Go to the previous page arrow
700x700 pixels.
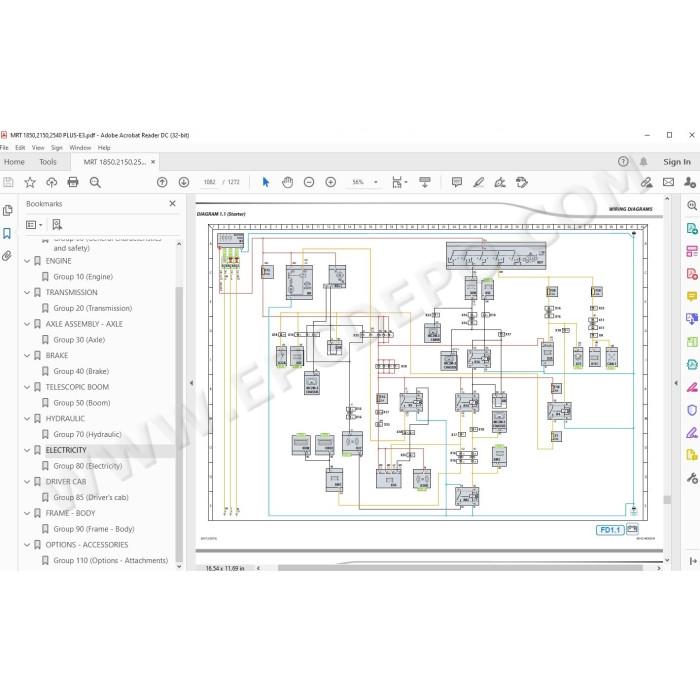(162, 182)
